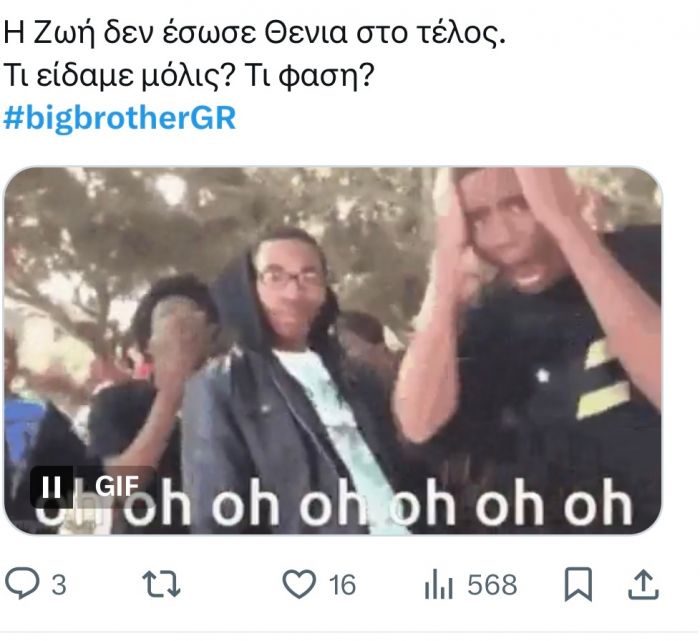The height and width of the screenshot is (641, 700).
Task: Bookmark this tweet
Action: [x=578, y=584]
